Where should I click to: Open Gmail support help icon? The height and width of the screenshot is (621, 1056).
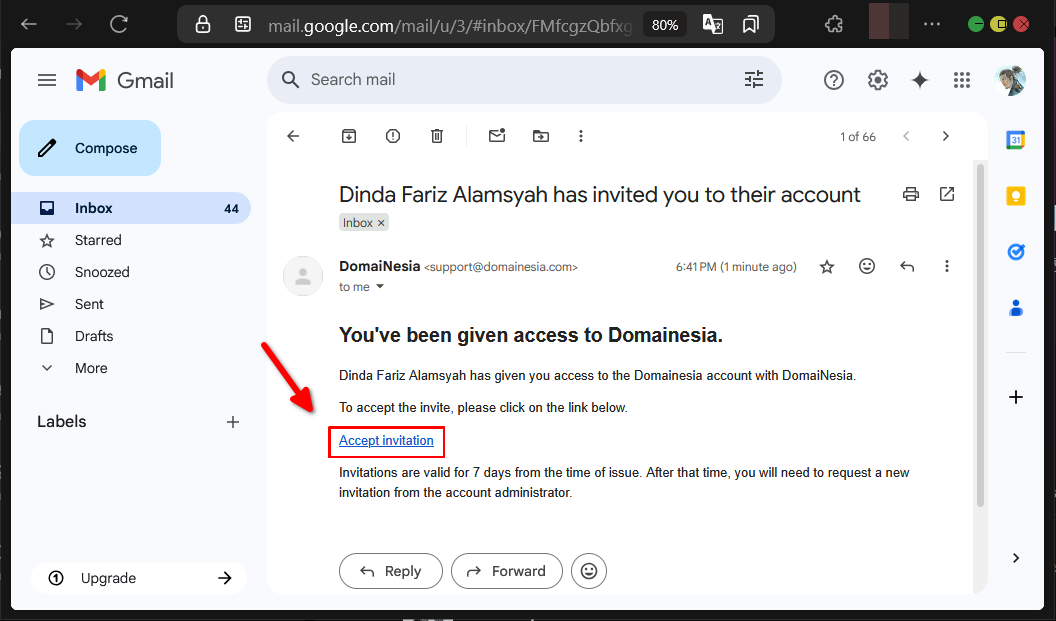click(x=834, y=80)
